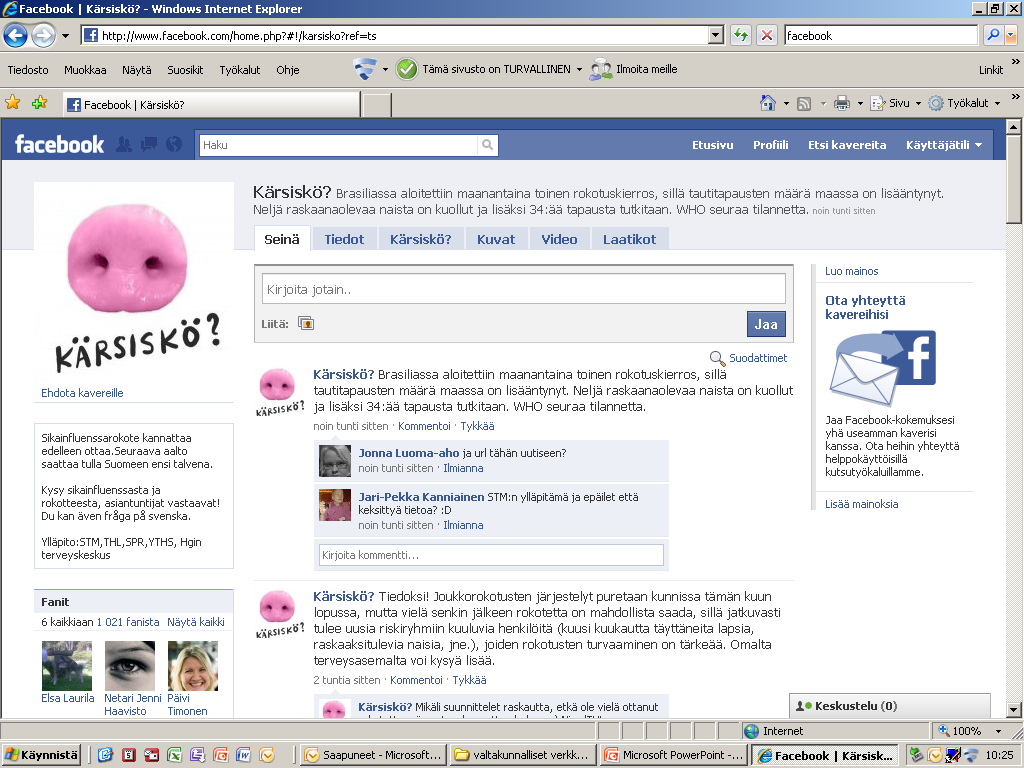Open the zoom level 100% dropdown
This screenshot has height=768, width=1024.
(x=998, y=731)
